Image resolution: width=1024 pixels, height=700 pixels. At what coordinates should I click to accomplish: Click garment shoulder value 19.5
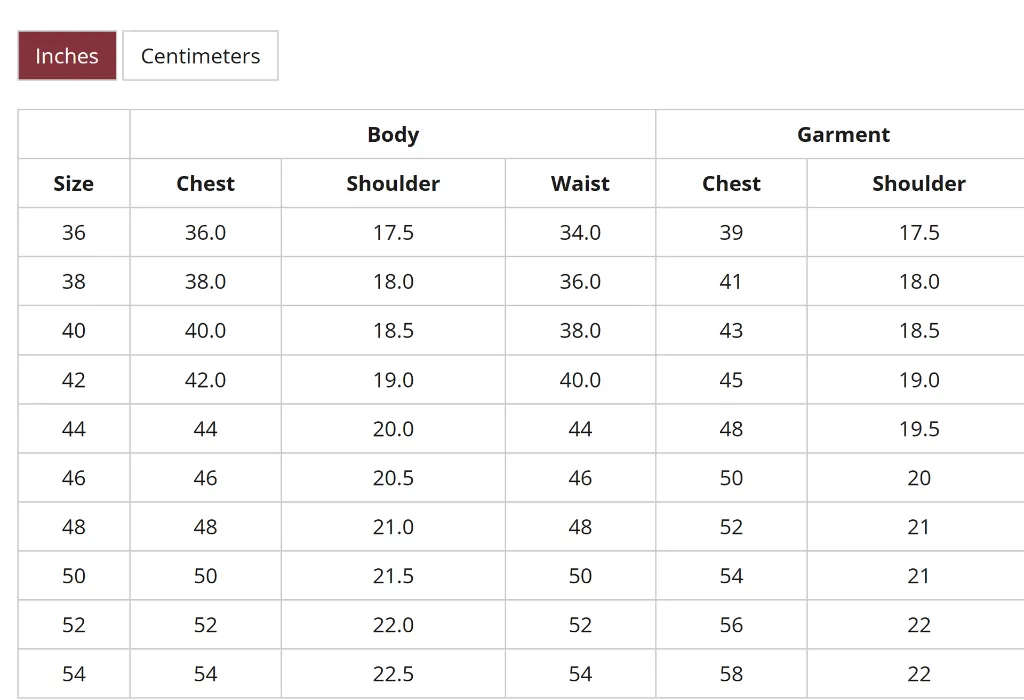(x=918, y=428)
